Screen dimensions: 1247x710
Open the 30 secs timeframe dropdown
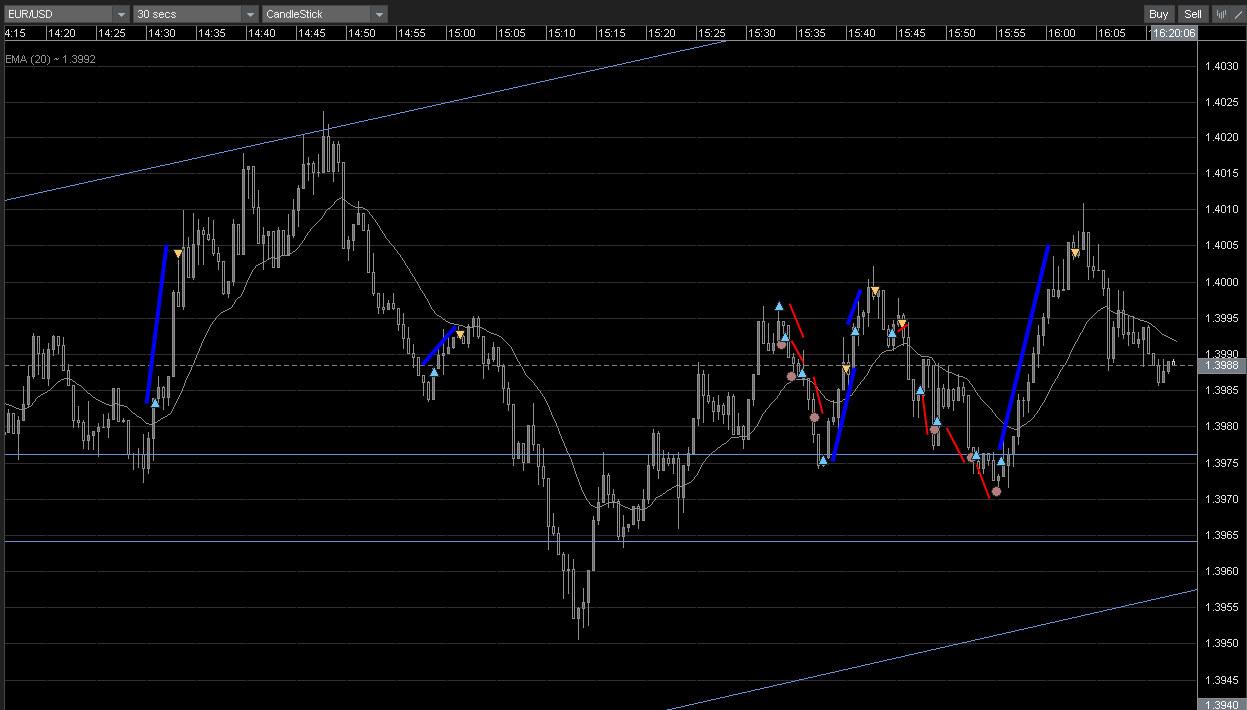[195, 14]
